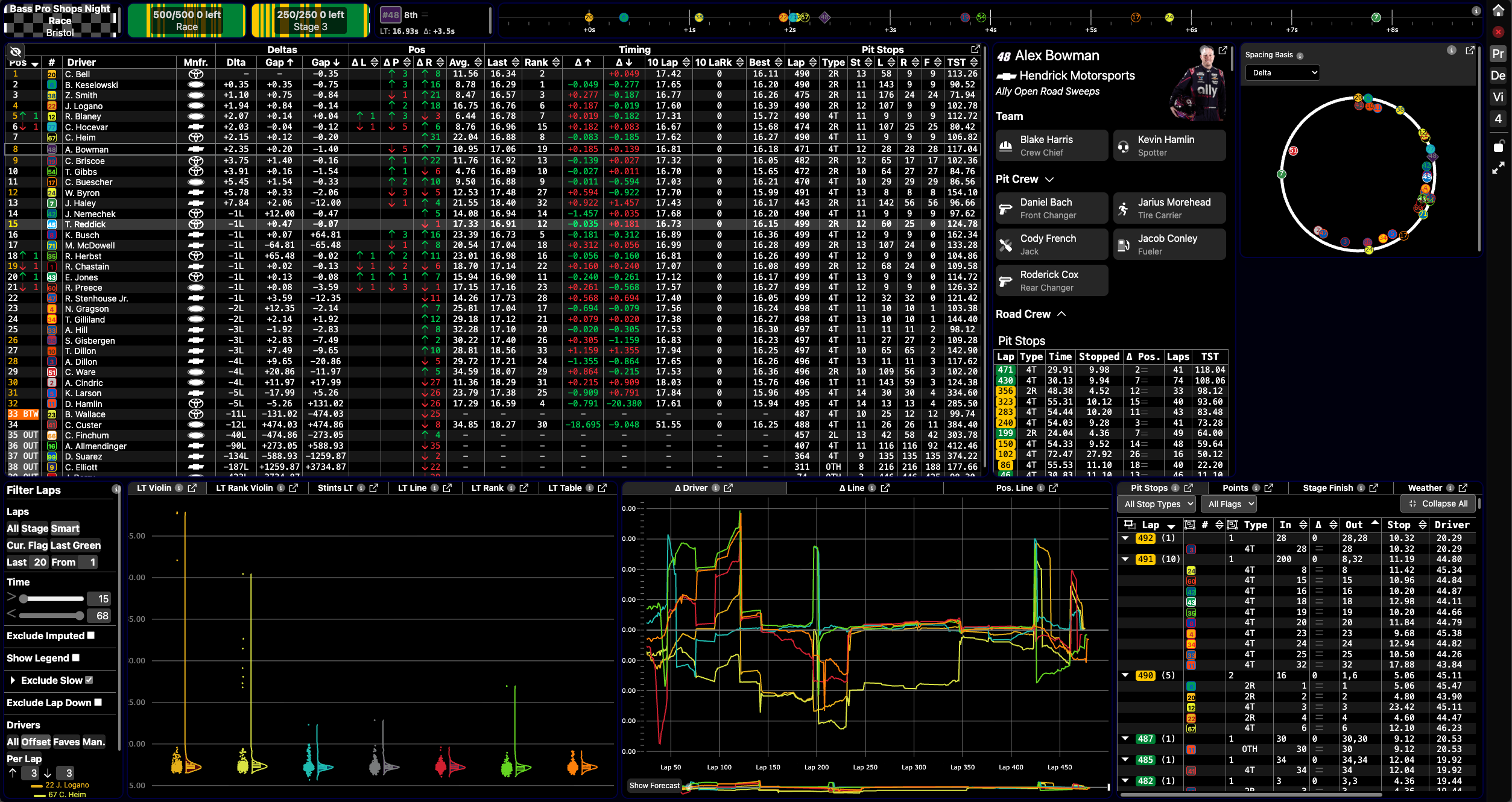Select the Offset drivers filter
Image resolution: width=1512 pixels, height=802 pixels.
pos(36,742)
